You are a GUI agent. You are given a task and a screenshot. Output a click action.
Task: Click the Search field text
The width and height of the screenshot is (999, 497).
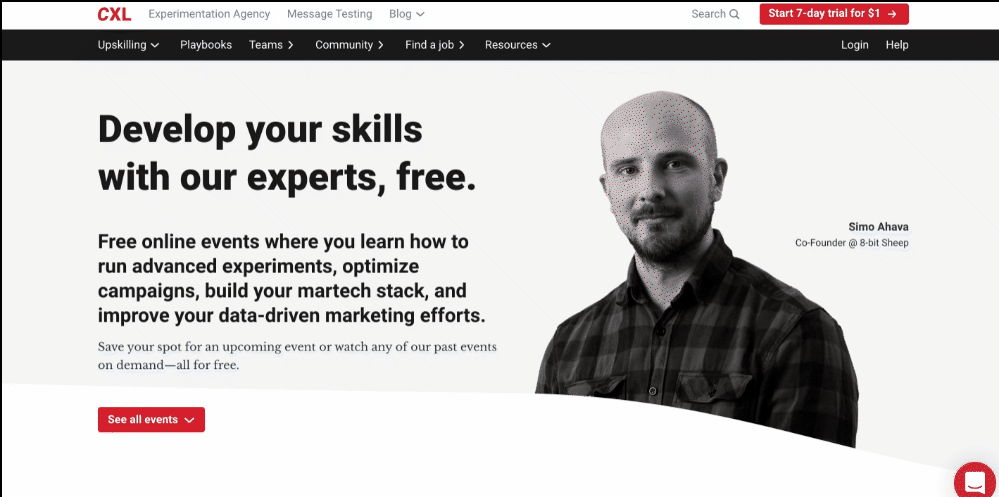pos(708,14)
